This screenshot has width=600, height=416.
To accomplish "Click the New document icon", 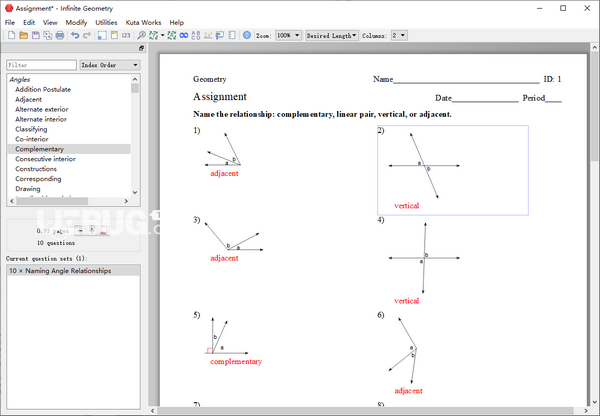I will tap(12, 36).
